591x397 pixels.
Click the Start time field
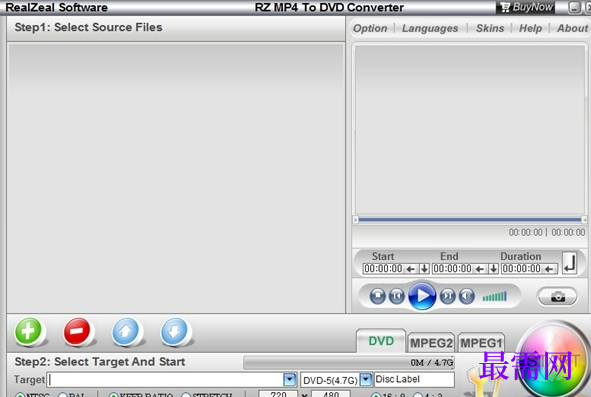point(383,269)
